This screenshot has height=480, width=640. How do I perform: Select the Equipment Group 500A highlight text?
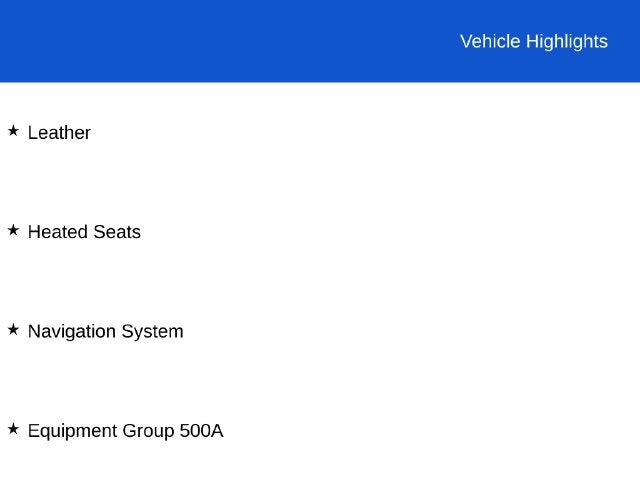(125, 431)
